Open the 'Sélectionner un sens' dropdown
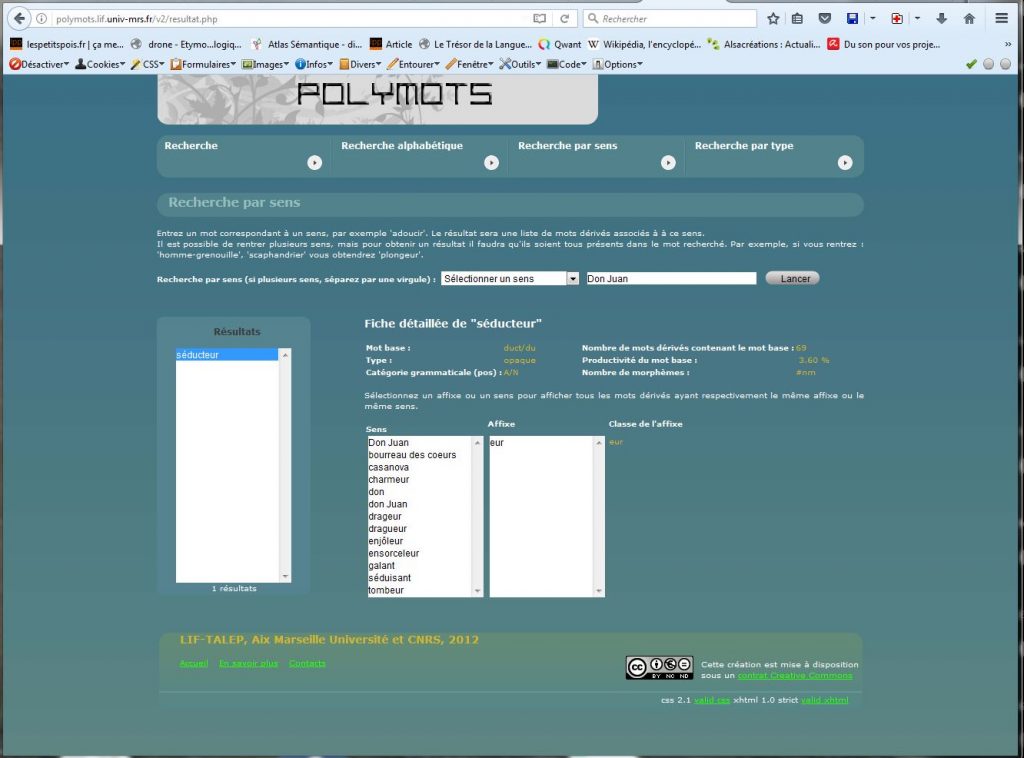Image resolution: width=1024 pixels, height=758 pixels. click(510, 278)
